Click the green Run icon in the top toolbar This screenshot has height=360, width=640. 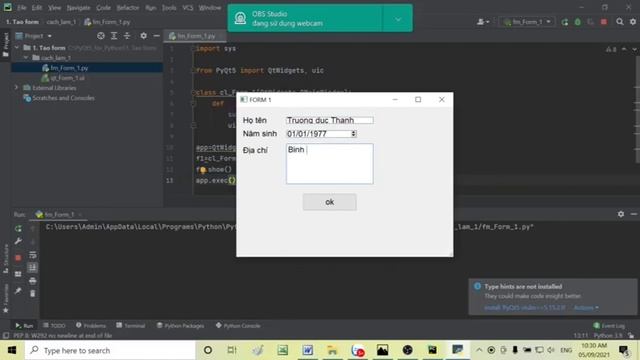[x=565, y=22]
